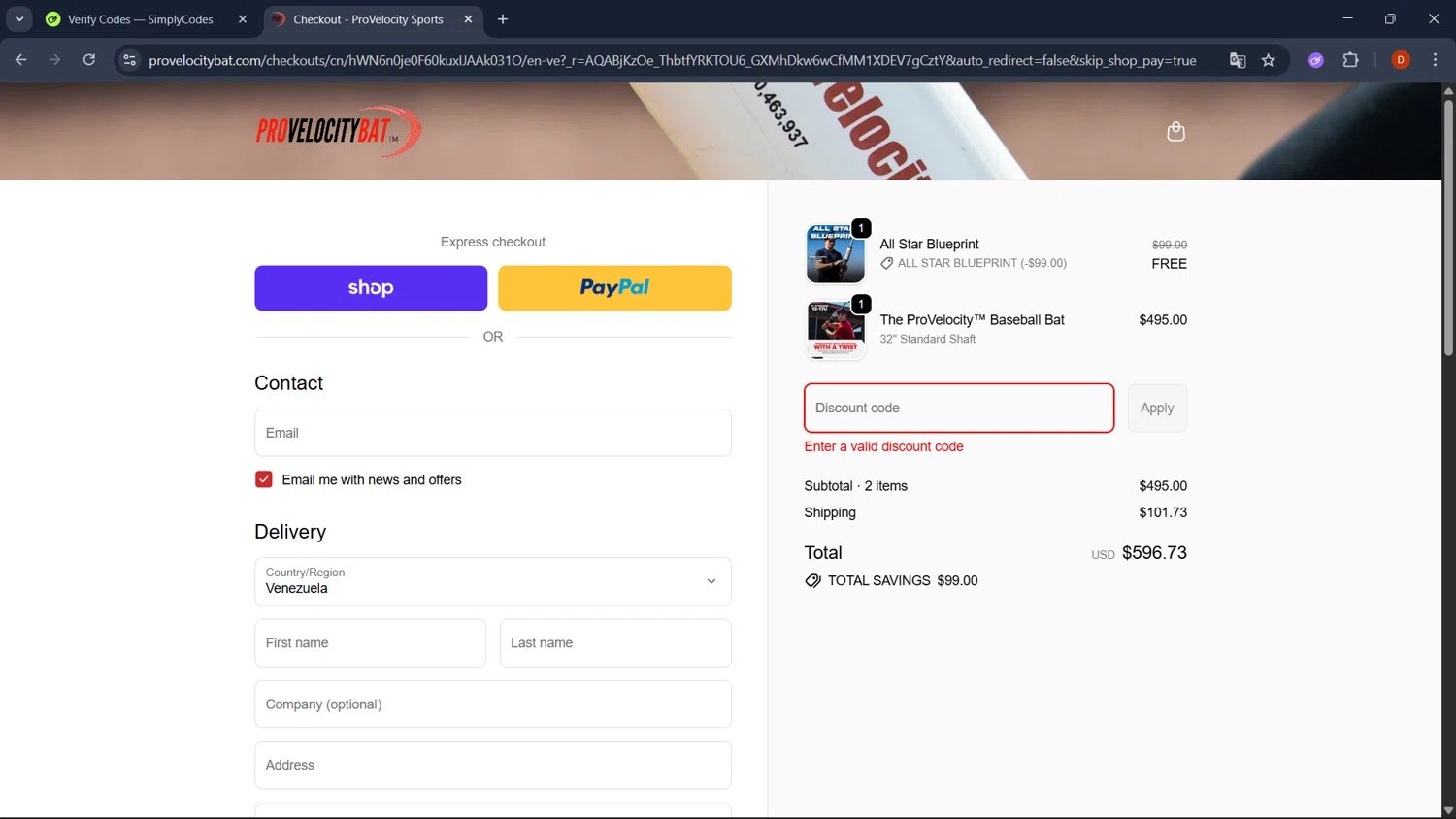Click the 'Enter a valid discount code' error text
This screenshot has width=1456, height=819.
point(883,446)
